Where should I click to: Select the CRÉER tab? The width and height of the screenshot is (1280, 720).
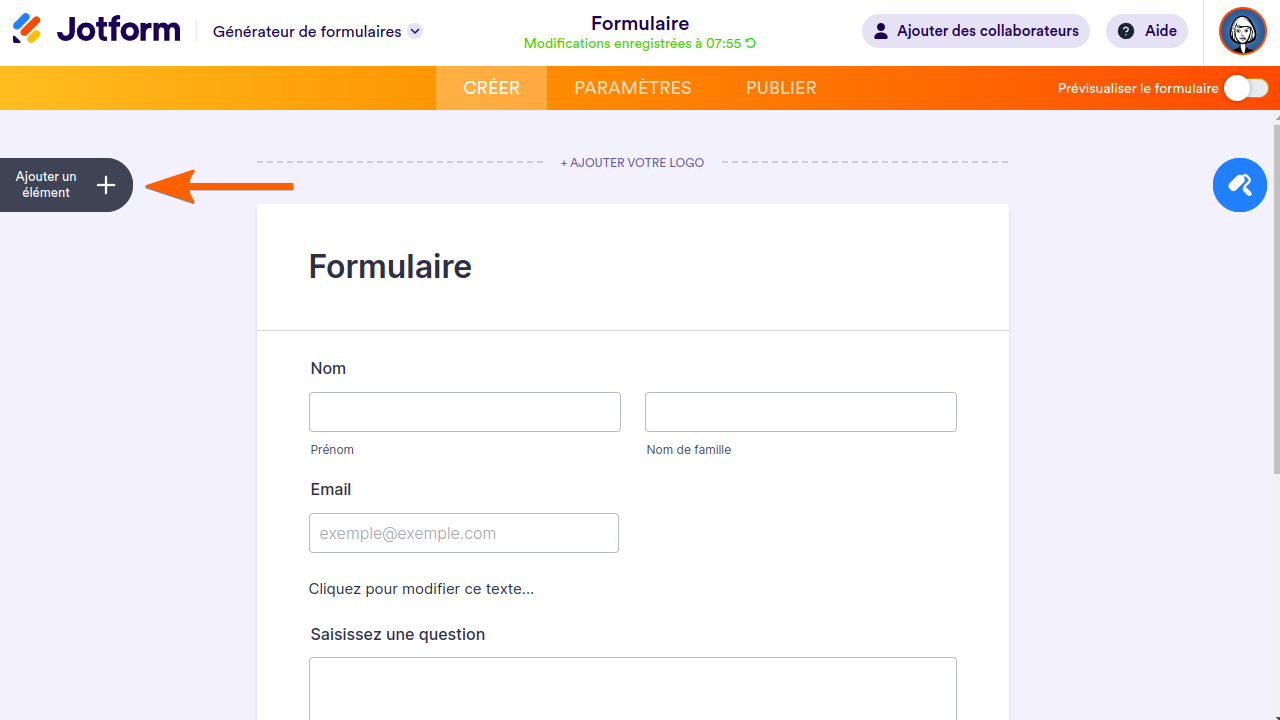coord(491,88)
